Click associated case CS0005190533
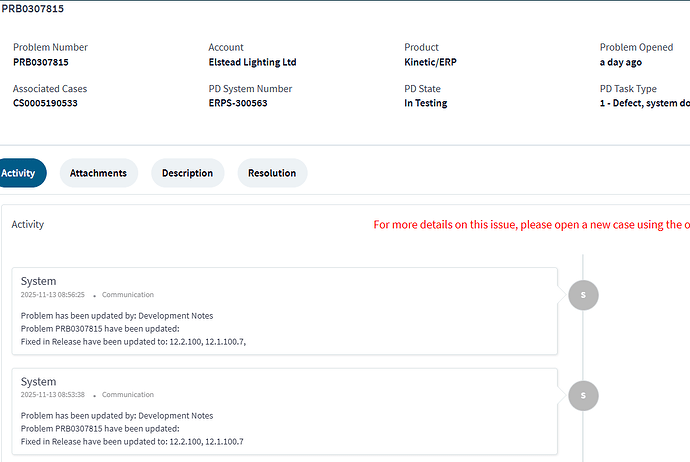This screenshot has height=462, width=690. click(45, 103)
